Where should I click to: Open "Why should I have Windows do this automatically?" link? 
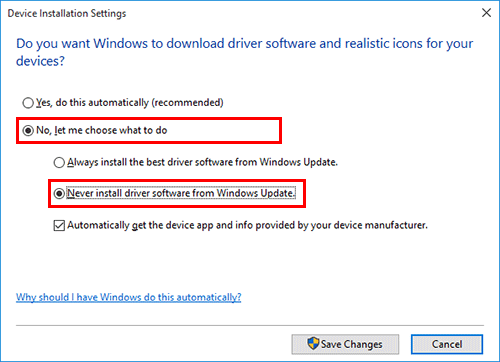129,297
